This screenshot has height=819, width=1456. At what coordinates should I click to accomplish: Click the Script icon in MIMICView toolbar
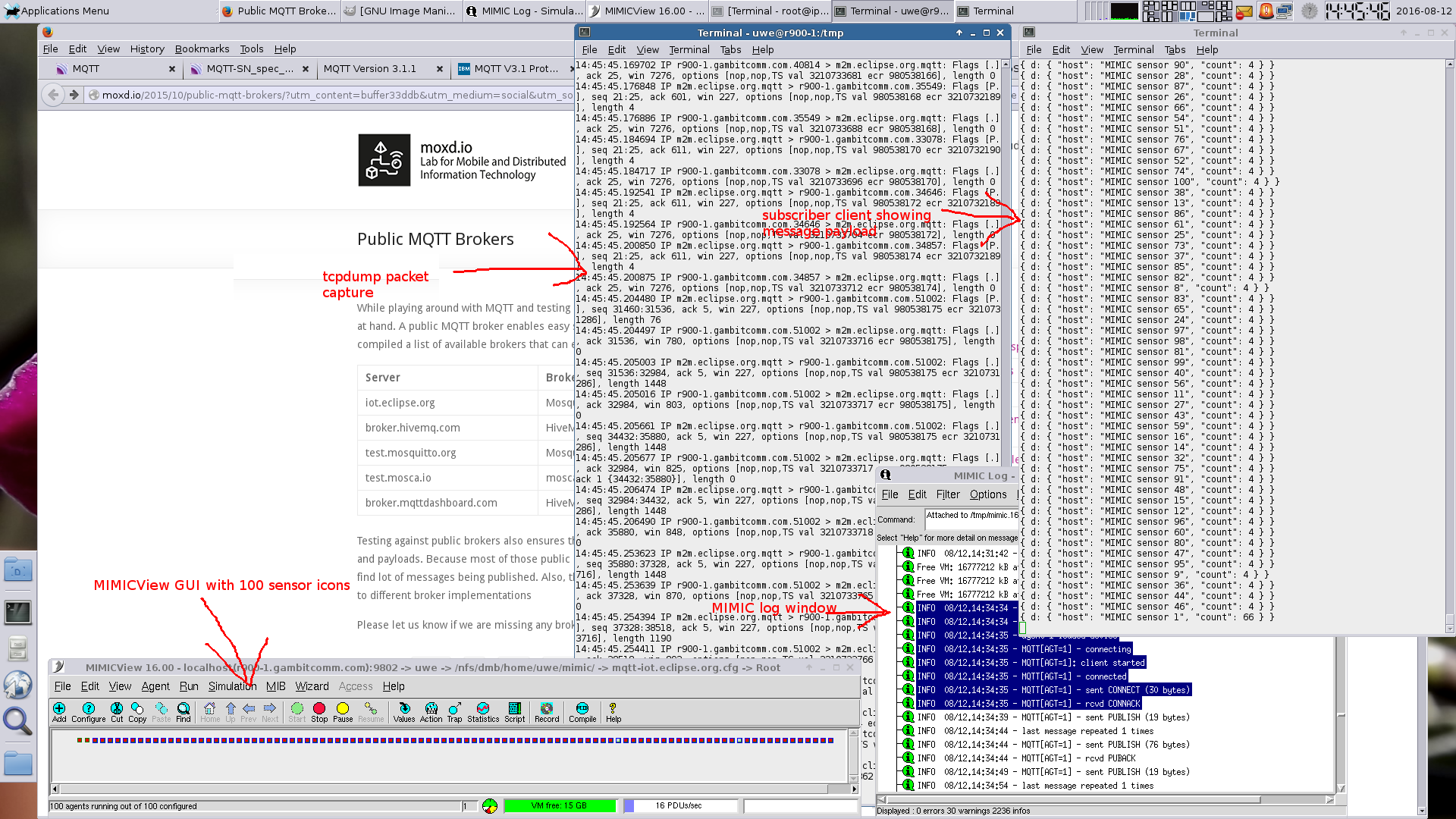(x=514, y=712)
